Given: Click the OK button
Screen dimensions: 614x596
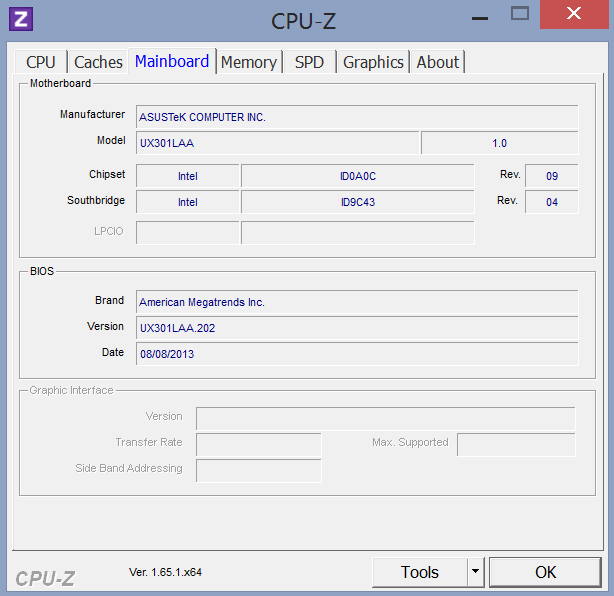Looking at the screenshot, I should pyautogui.click(x=545, y=572).
